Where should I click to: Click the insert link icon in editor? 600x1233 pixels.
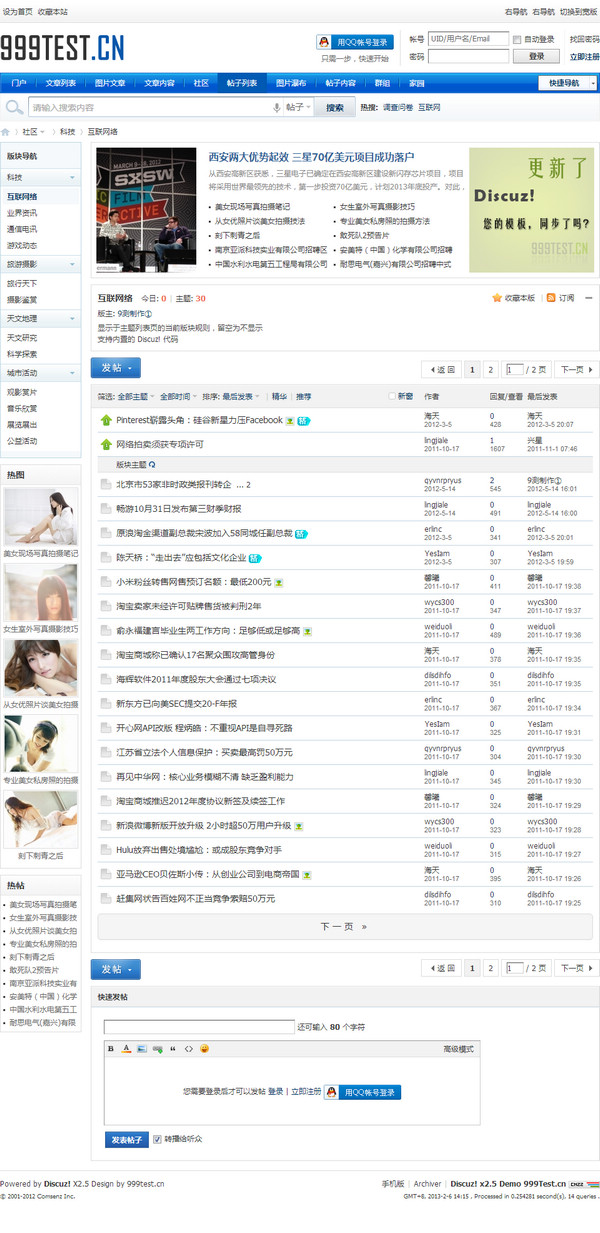click(157, 1048)
